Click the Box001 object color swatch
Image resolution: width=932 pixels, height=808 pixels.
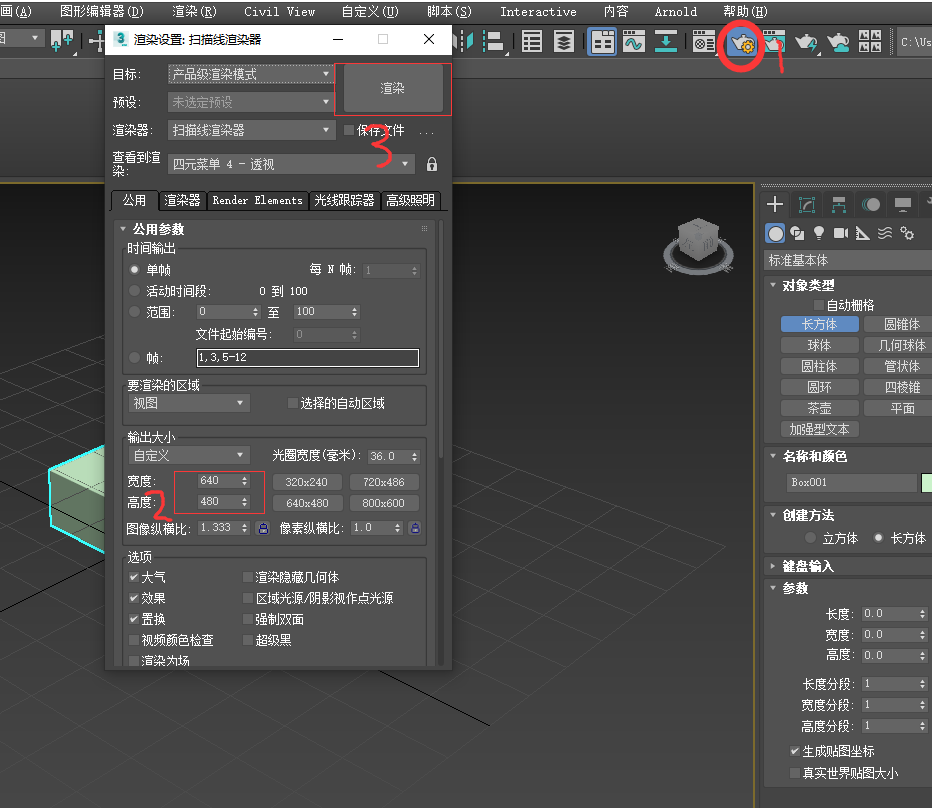point(926,482)
